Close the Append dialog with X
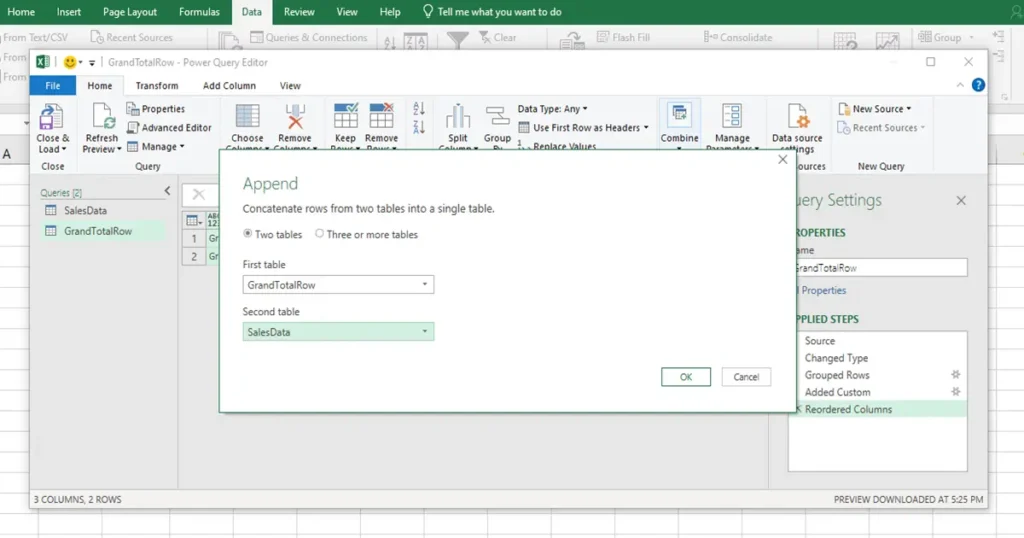 coord(782,159)
